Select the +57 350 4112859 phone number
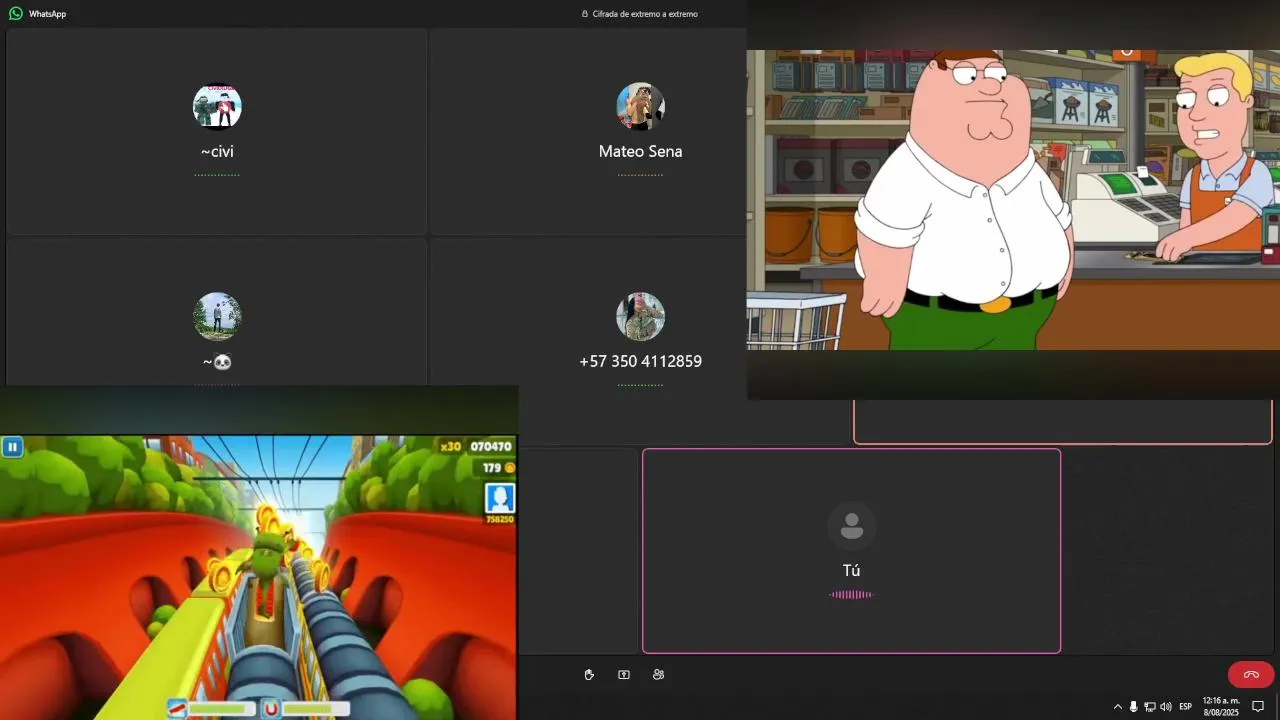1280x720 pixels. click(640, 362)
